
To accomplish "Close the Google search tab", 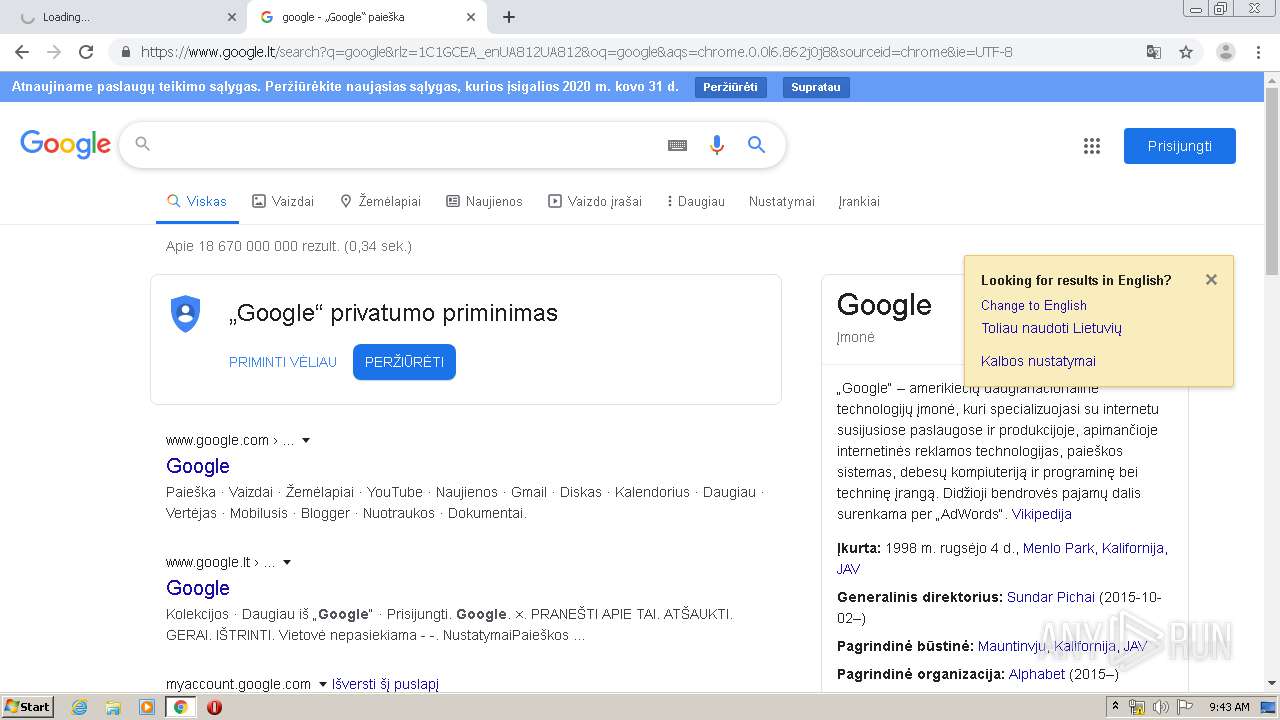I will point(471,17).
